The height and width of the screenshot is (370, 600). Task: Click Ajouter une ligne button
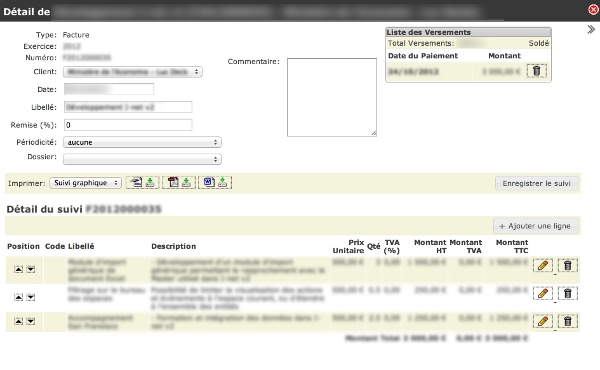535,226
